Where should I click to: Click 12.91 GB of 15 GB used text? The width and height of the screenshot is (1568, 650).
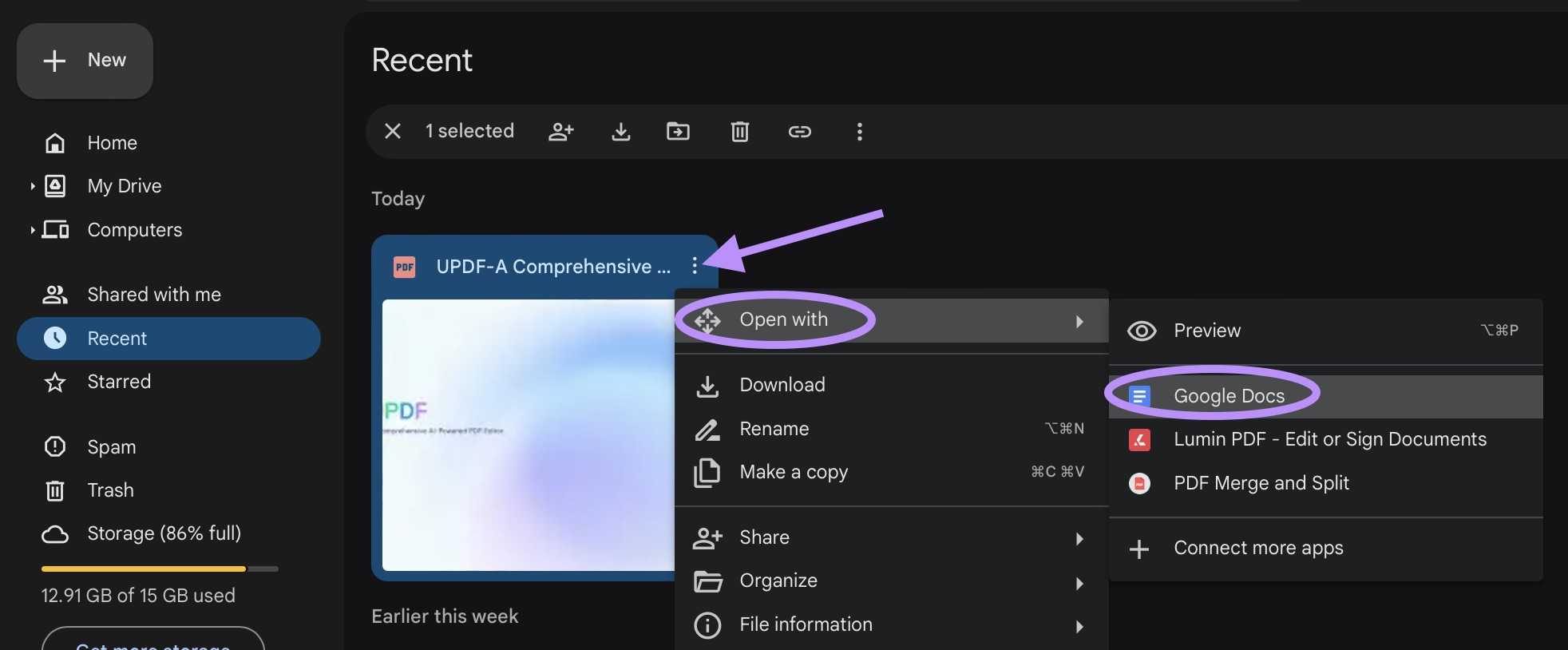click(x=138, y=596)
